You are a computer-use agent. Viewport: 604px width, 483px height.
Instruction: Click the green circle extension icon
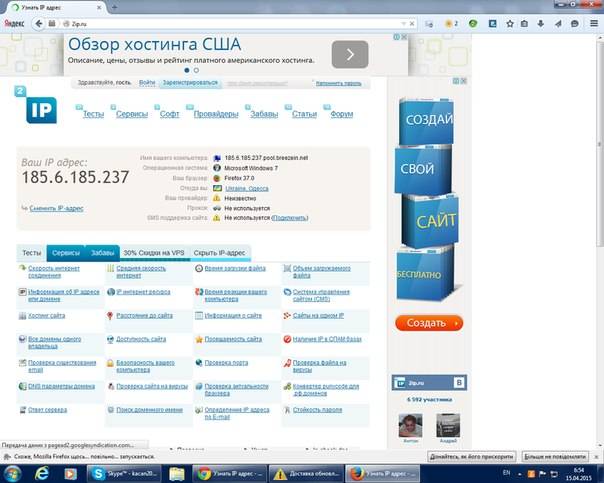click(x=473, y=23)
